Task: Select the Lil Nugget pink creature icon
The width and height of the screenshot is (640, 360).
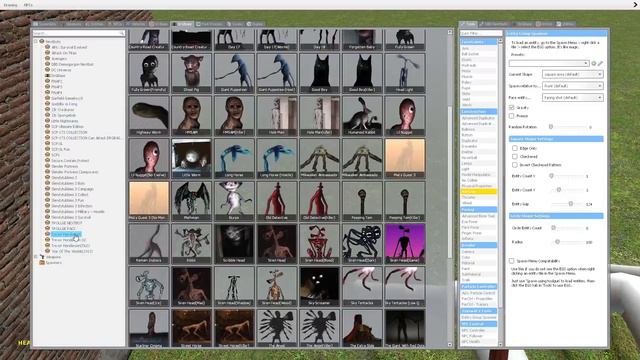Action: (404, 116)
